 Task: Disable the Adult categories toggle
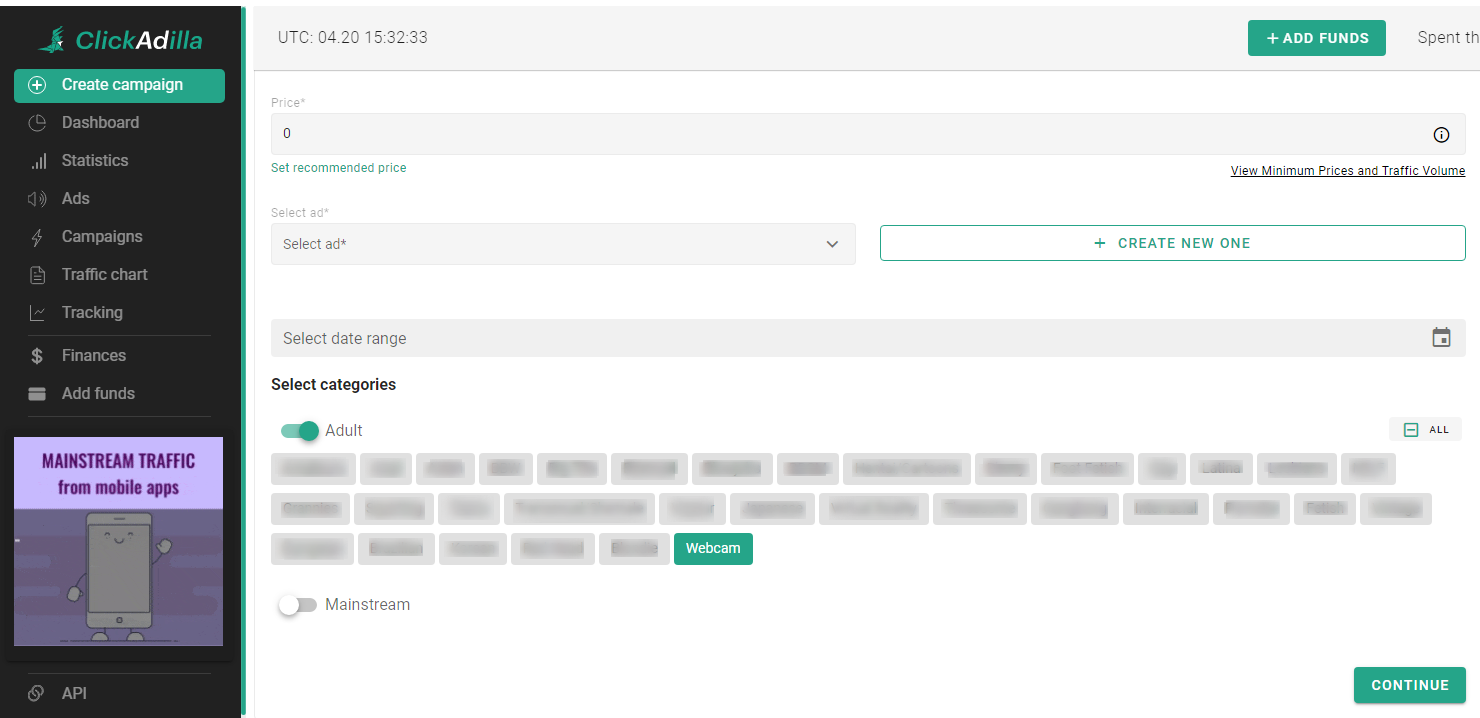[x=300, y=431]
